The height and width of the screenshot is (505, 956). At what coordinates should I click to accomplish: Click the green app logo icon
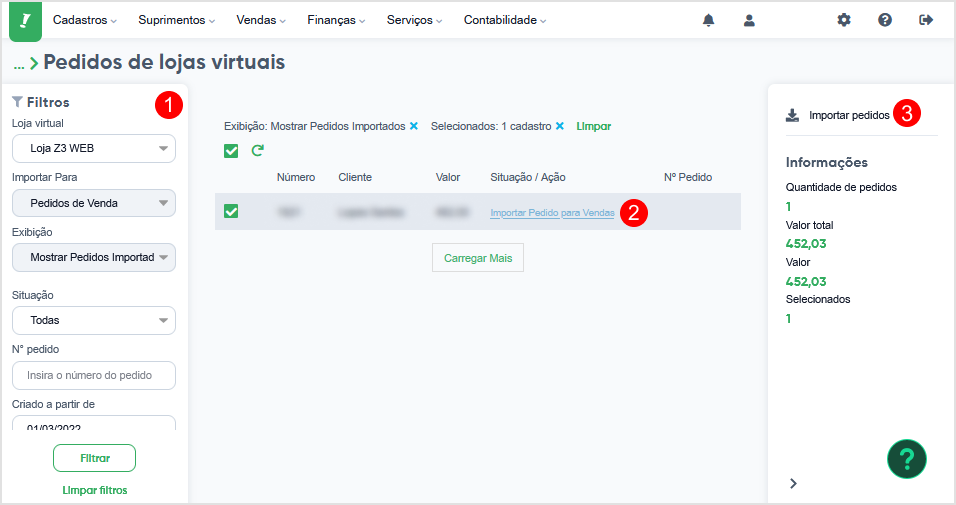(x=25, y=21)
